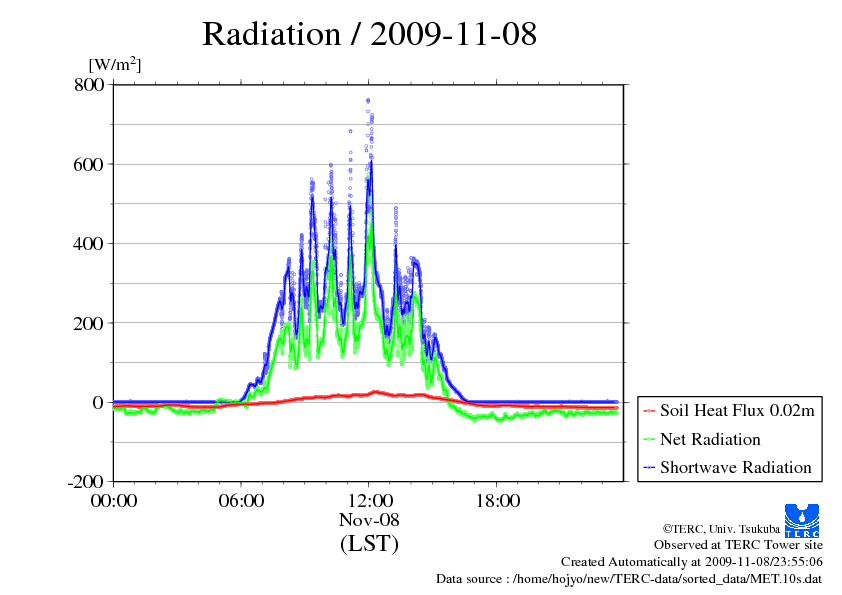Click the highest shortwave radiation peak point
842x595 pixels.
(x=368, y=100)
